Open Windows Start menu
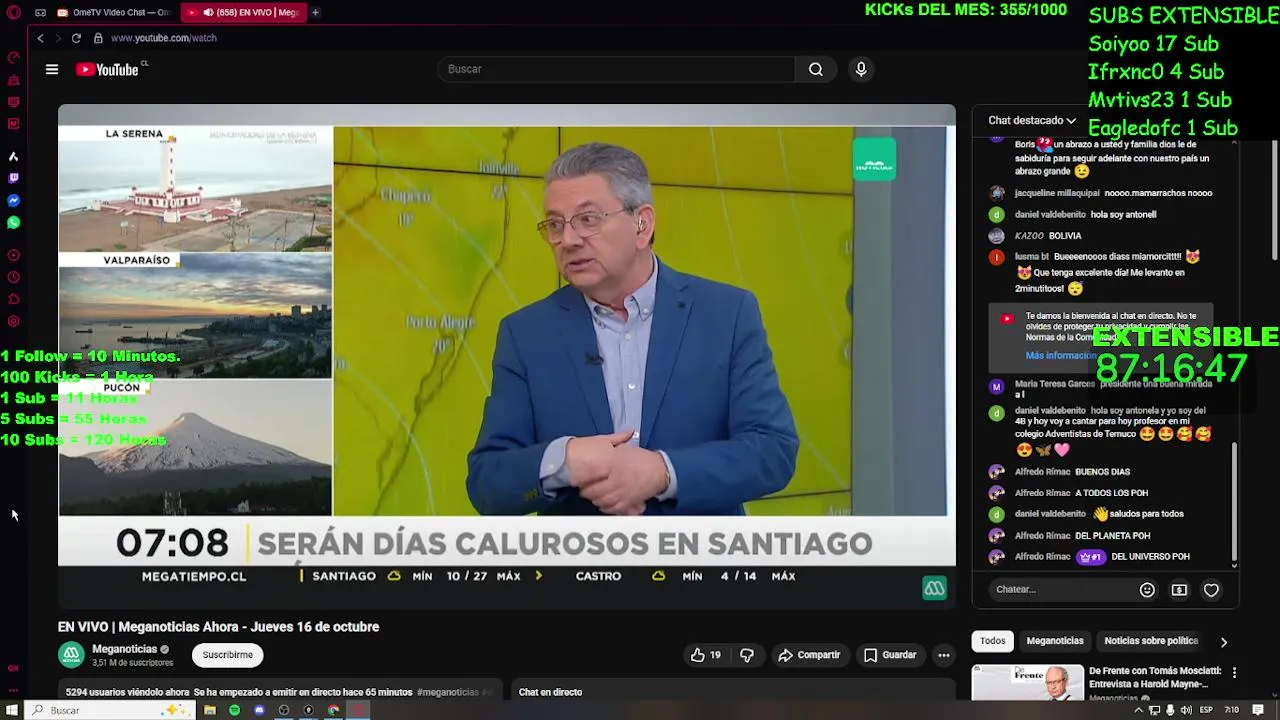This screenshot has width=1280, height=720. point(12,710)
